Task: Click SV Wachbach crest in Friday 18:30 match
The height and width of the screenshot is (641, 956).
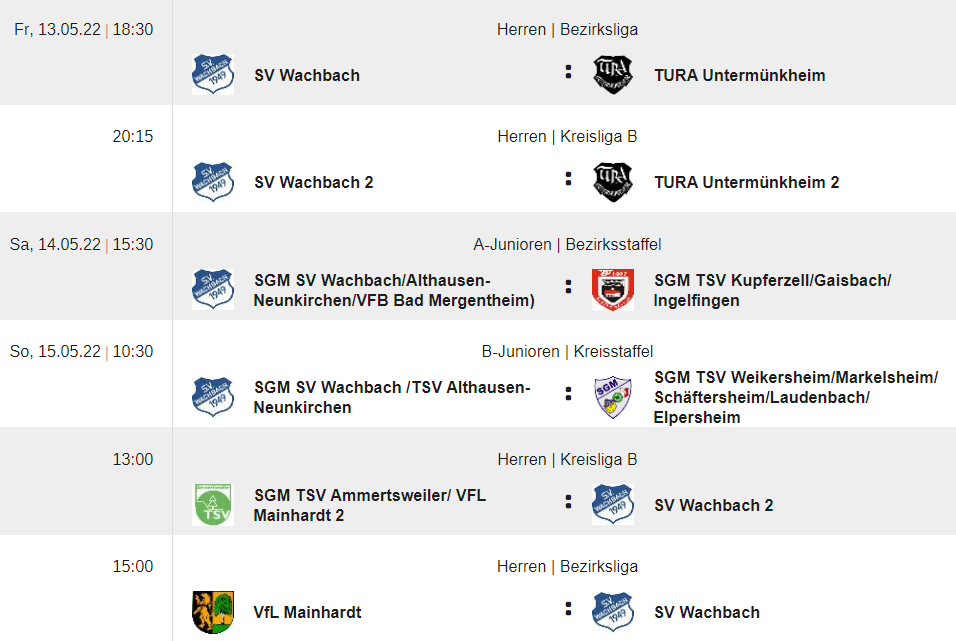Action: point(213,75)
